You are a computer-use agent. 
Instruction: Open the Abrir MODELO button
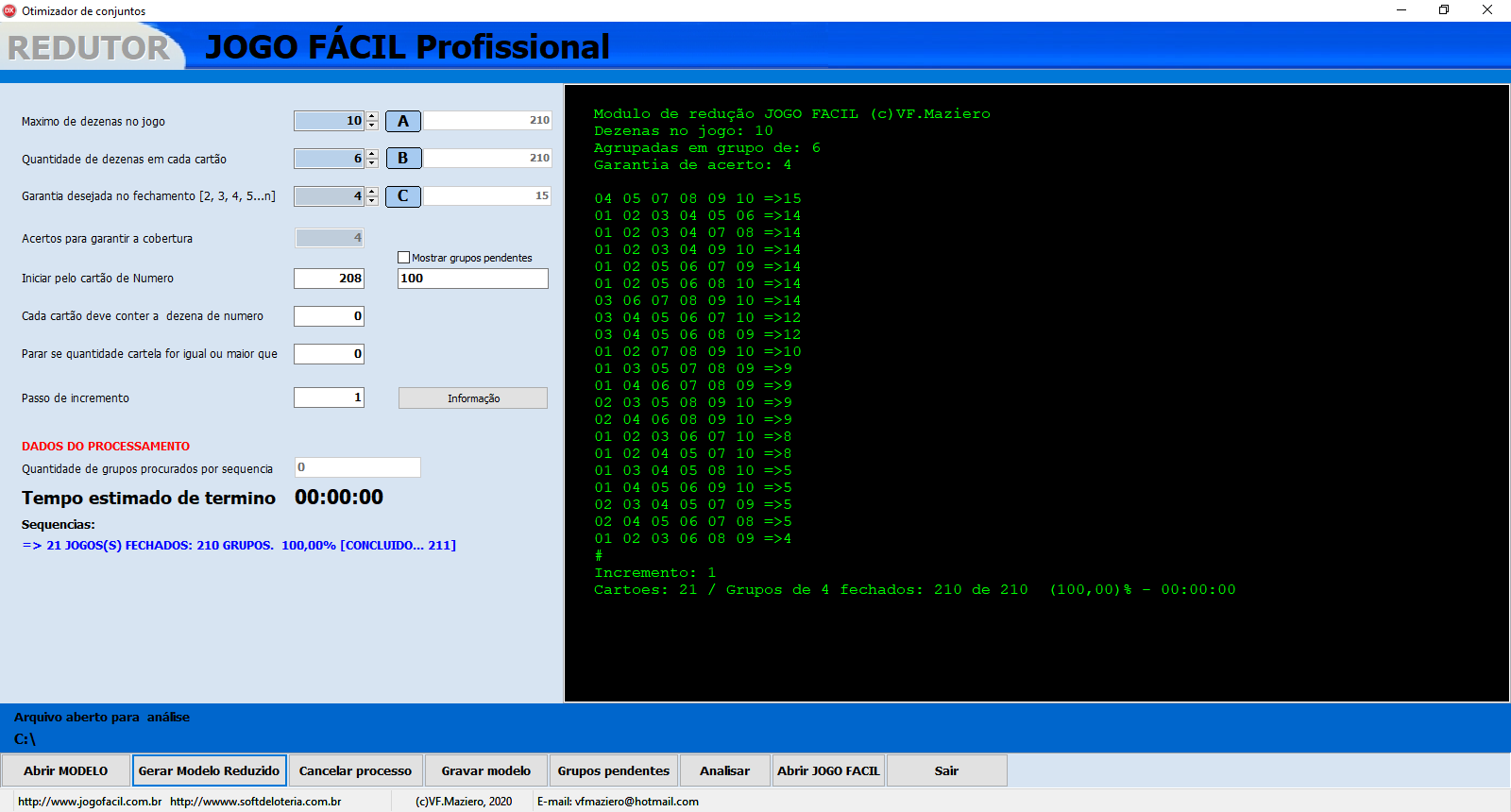pos(66,770)
